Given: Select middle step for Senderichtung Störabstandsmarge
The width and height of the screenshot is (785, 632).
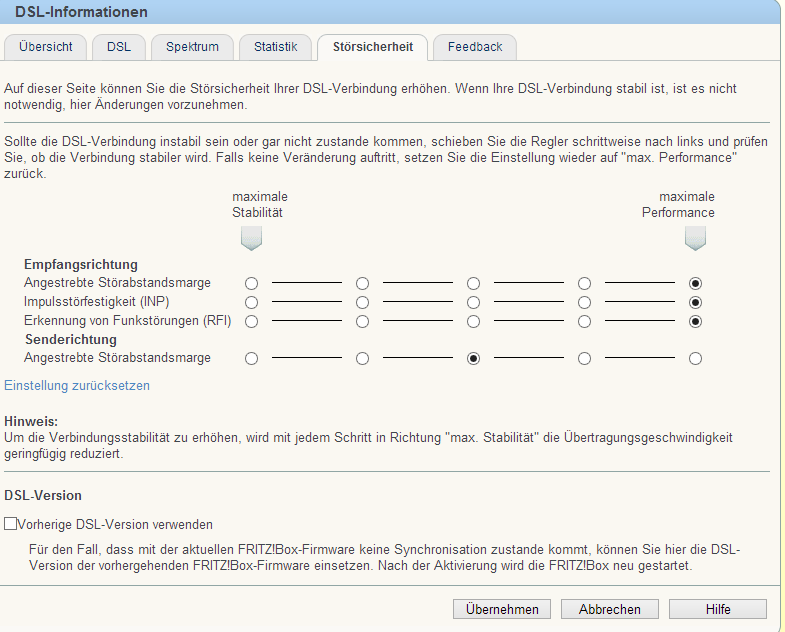Looking at the screenshot, I should coord(474,359).
